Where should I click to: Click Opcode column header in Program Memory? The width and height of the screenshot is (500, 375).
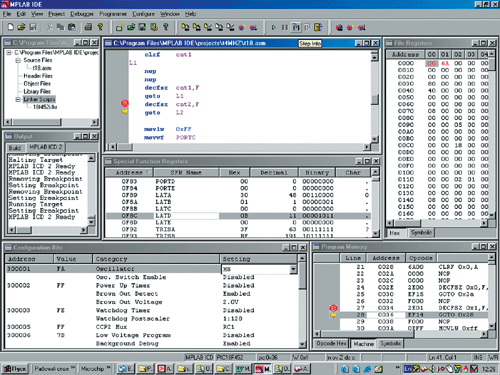[x=421, y=258]
